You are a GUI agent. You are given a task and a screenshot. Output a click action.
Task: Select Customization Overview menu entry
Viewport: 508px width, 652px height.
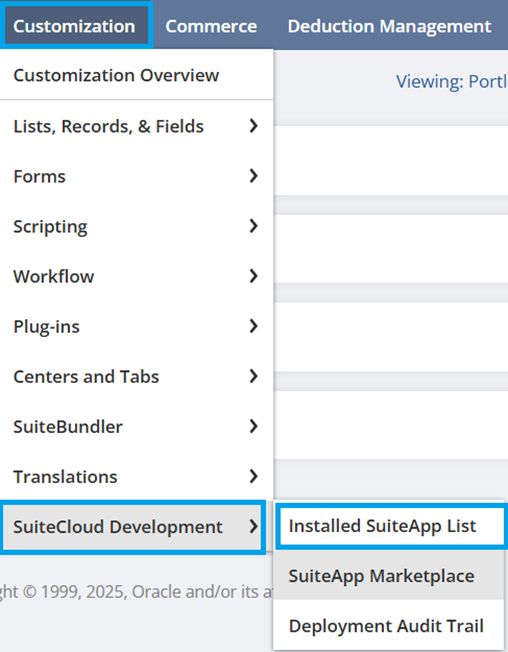136,75
